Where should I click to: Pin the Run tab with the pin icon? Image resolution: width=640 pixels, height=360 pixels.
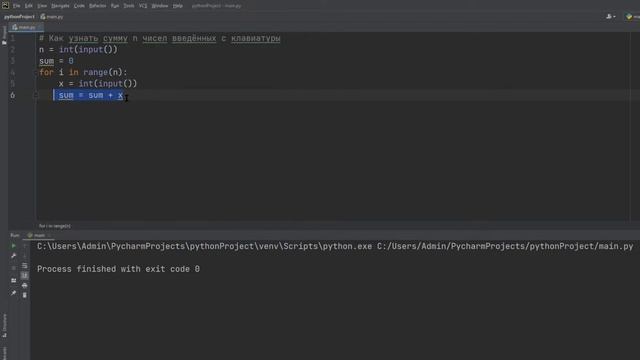tap(13, 293)
